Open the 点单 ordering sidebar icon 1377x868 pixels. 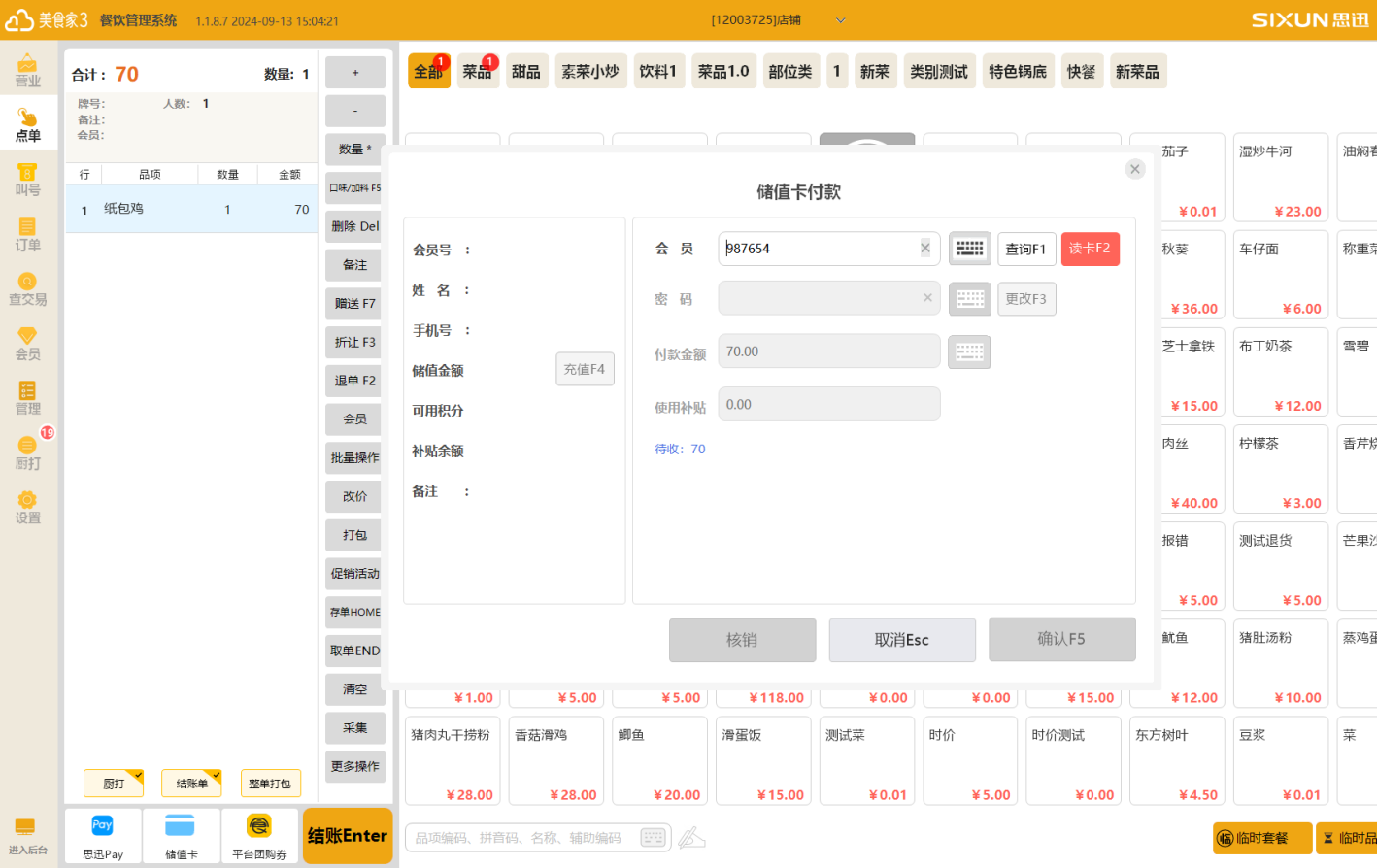click(x=28, y=124)
